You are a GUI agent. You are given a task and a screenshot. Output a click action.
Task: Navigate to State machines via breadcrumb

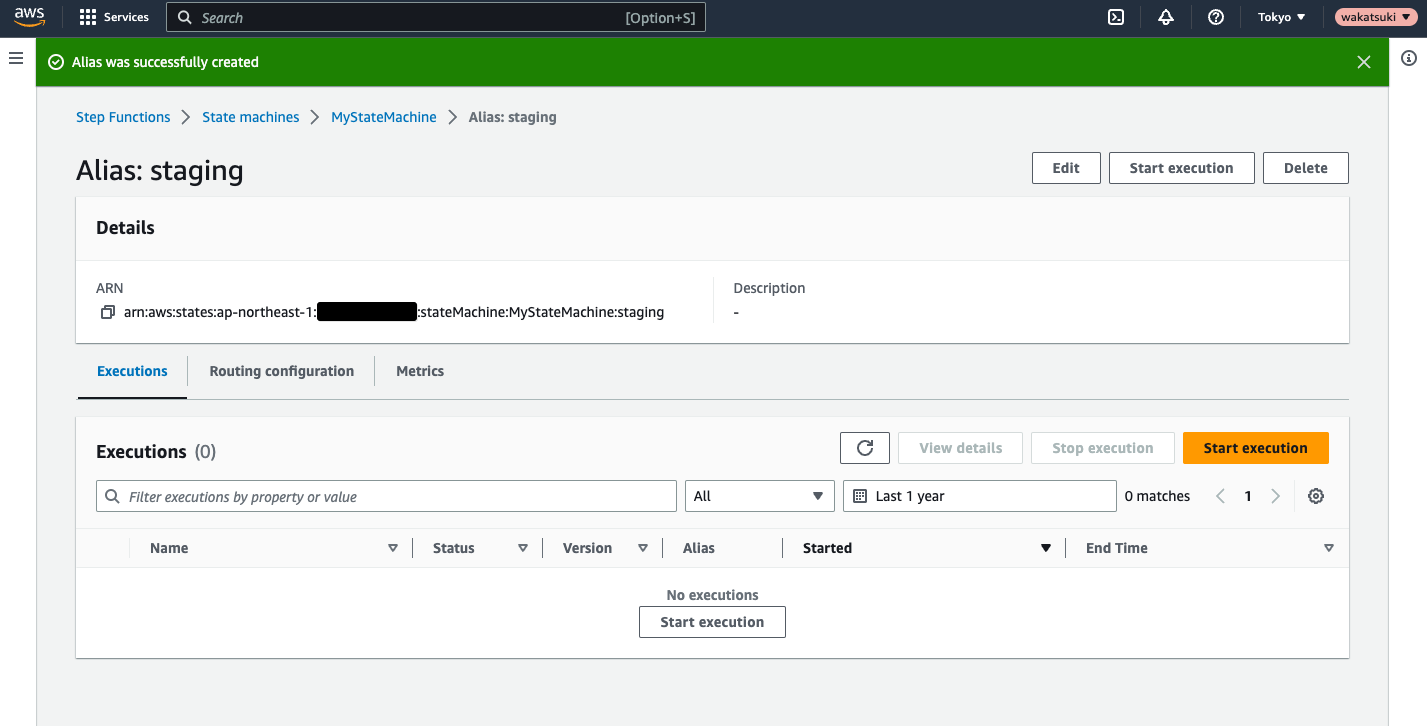(250, 117)
